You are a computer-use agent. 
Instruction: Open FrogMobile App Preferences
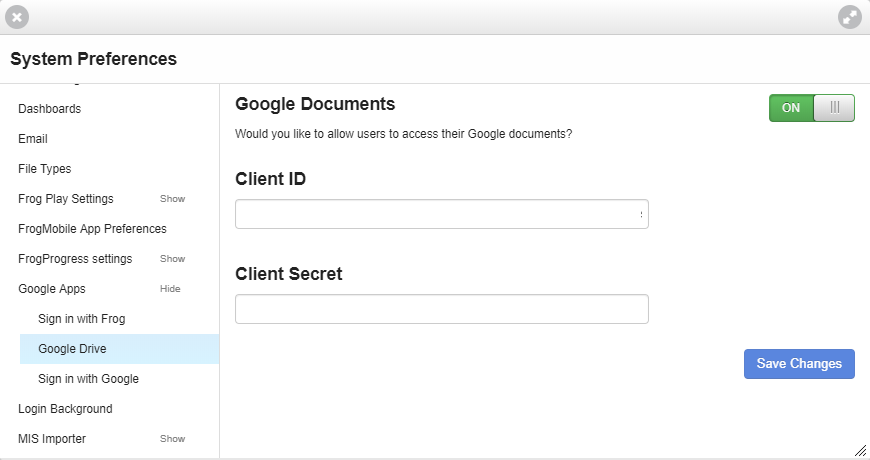point(92,229)
